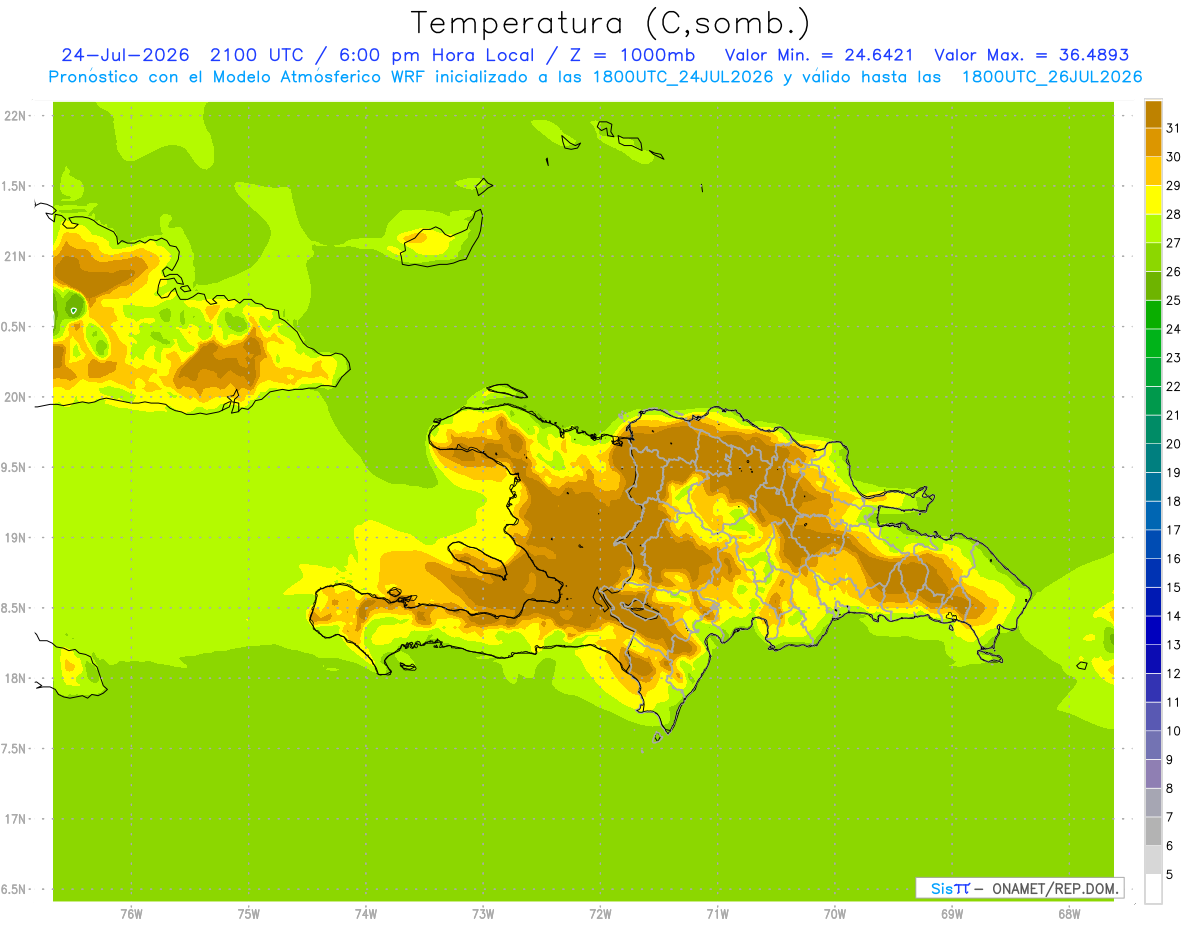Click the "20N" latitude label
1200x927 pixels.
click(x=15, y=397)
